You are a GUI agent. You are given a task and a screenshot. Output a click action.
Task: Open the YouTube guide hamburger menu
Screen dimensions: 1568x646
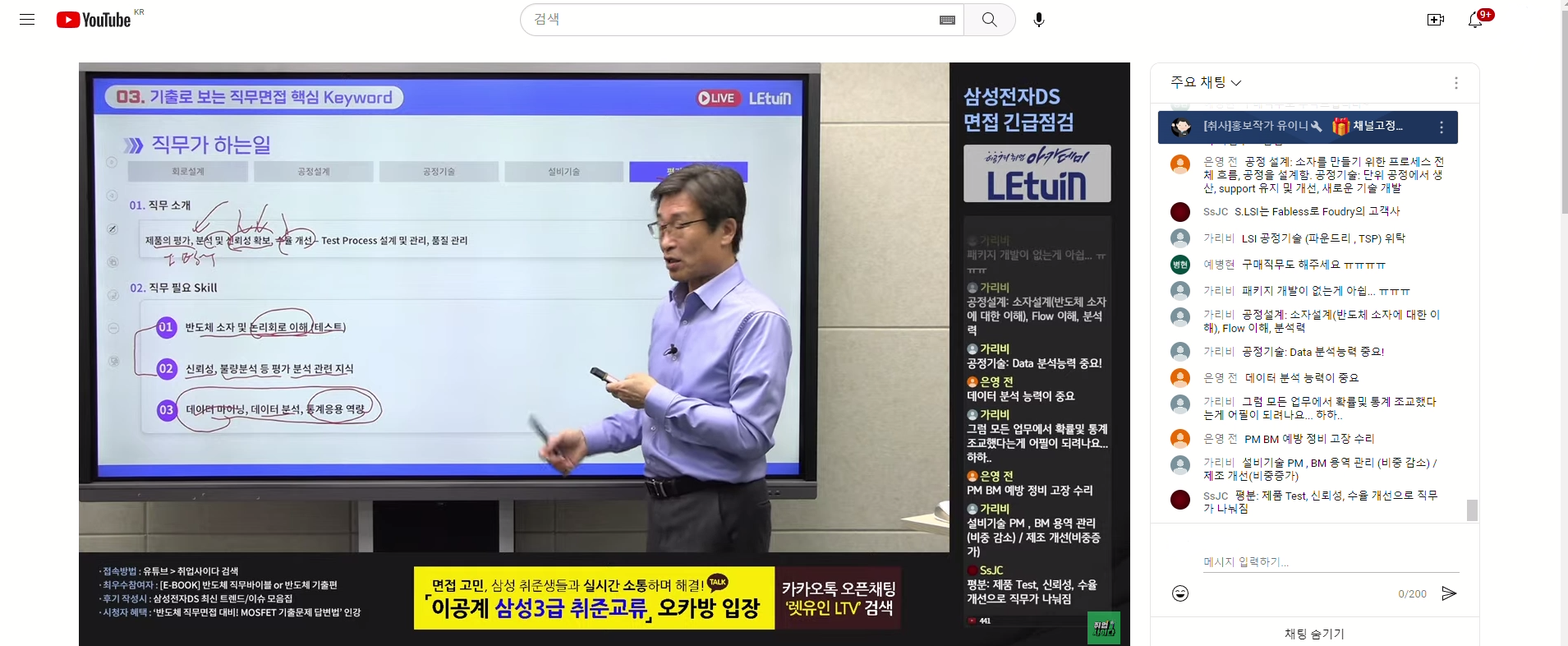pyautogui.click(x=27, y=20)
